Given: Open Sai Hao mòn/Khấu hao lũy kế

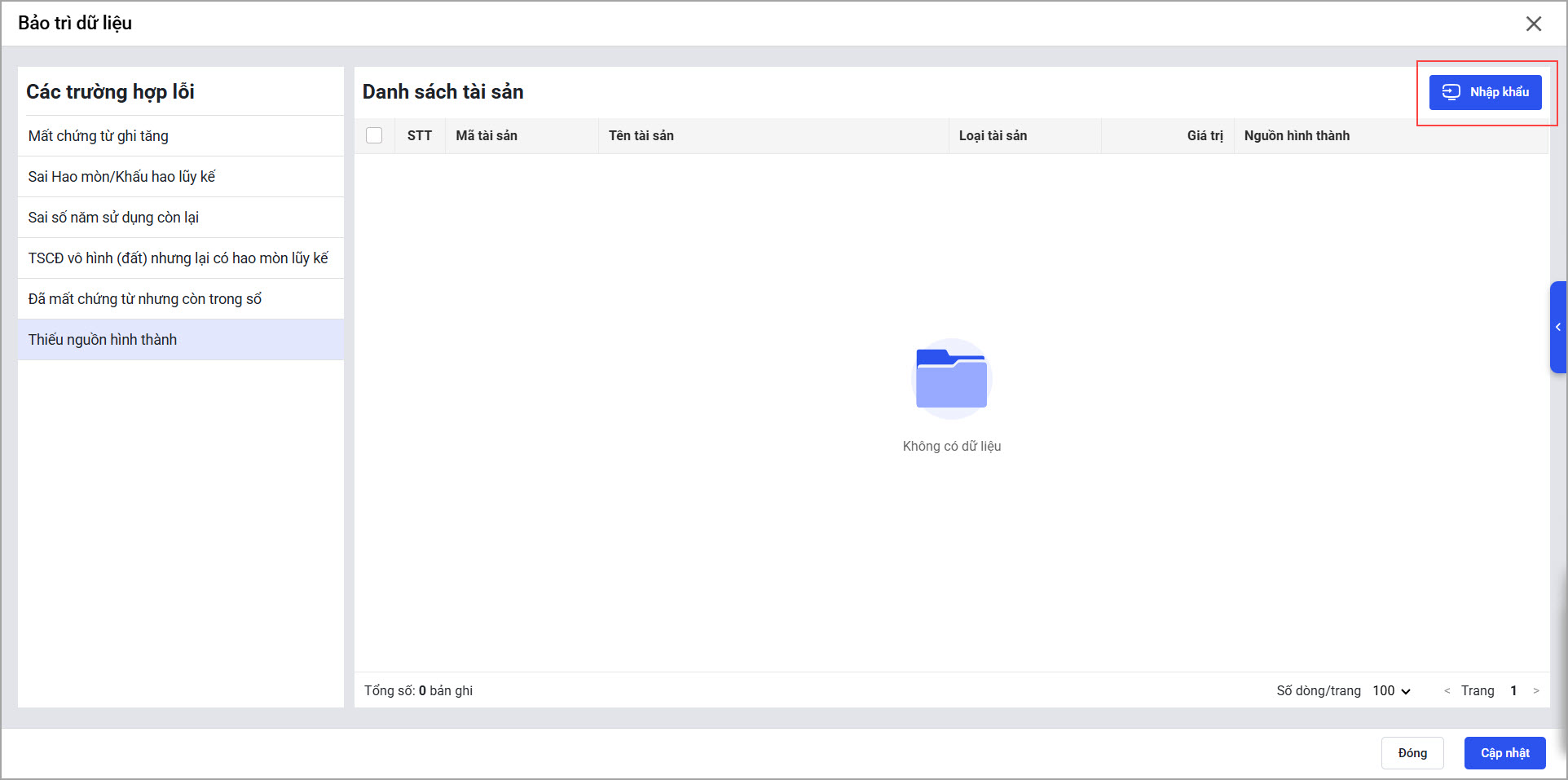Looking at the screenshot, I should (181, 177).
